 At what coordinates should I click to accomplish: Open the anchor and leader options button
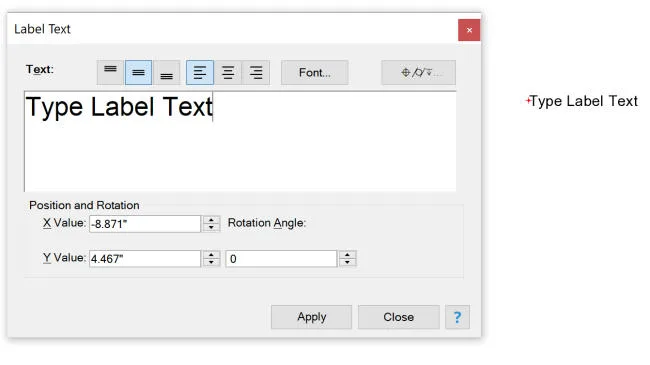[x=418, y=73]
